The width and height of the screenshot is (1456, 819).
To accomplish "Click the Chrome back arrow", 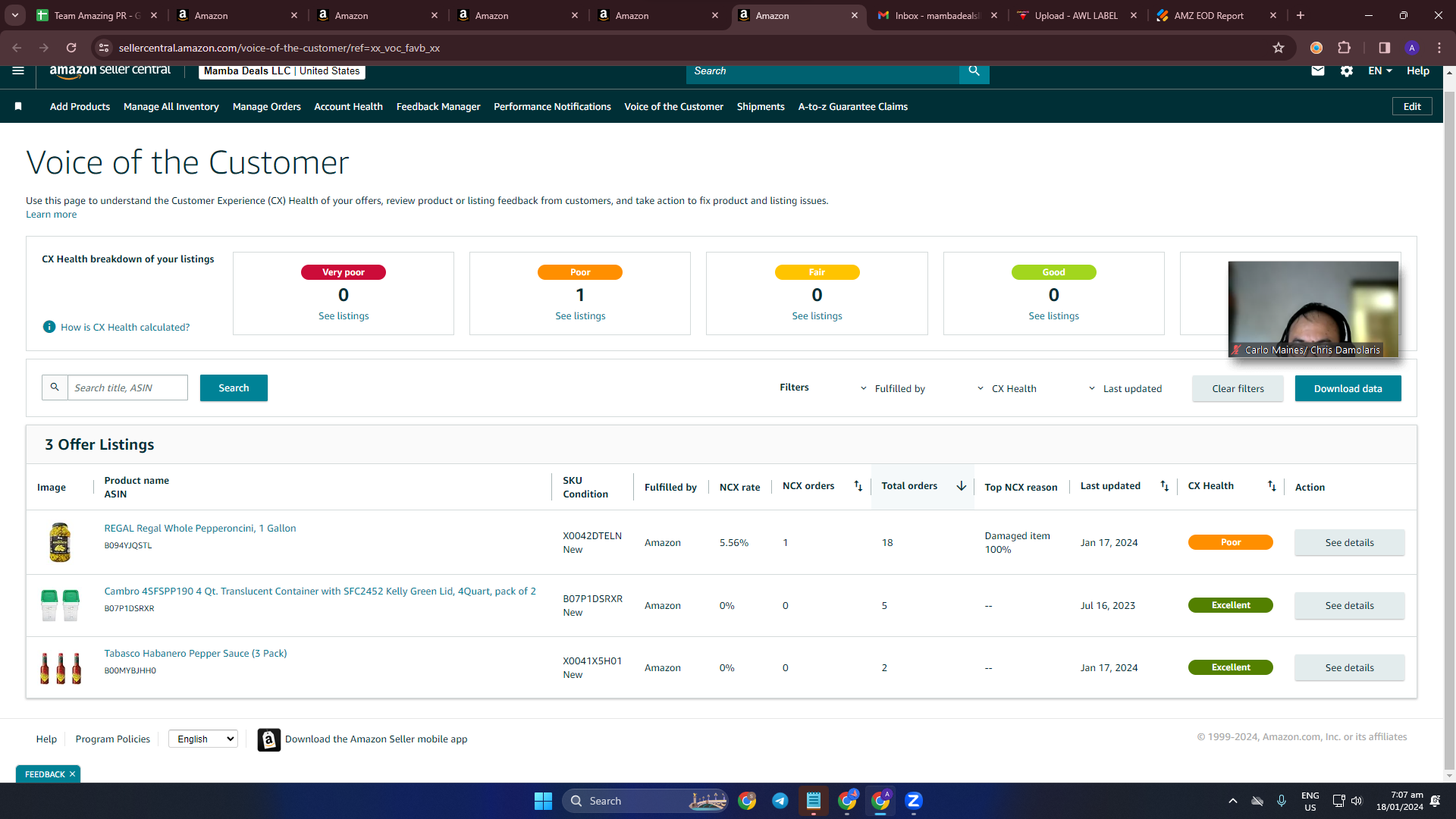I will click(17, 48).
